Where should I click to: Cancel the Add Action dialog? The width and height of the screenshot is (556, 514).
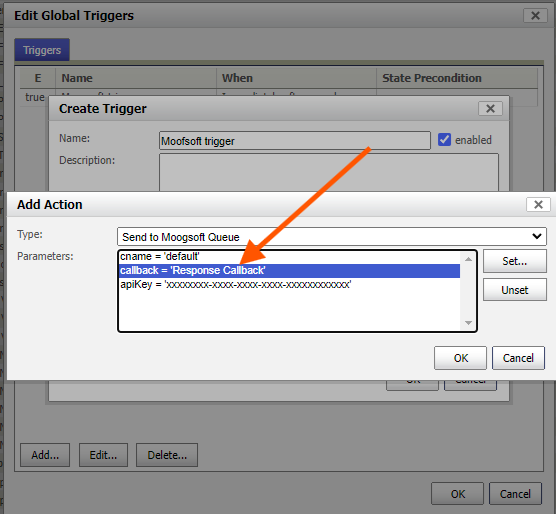518,358
